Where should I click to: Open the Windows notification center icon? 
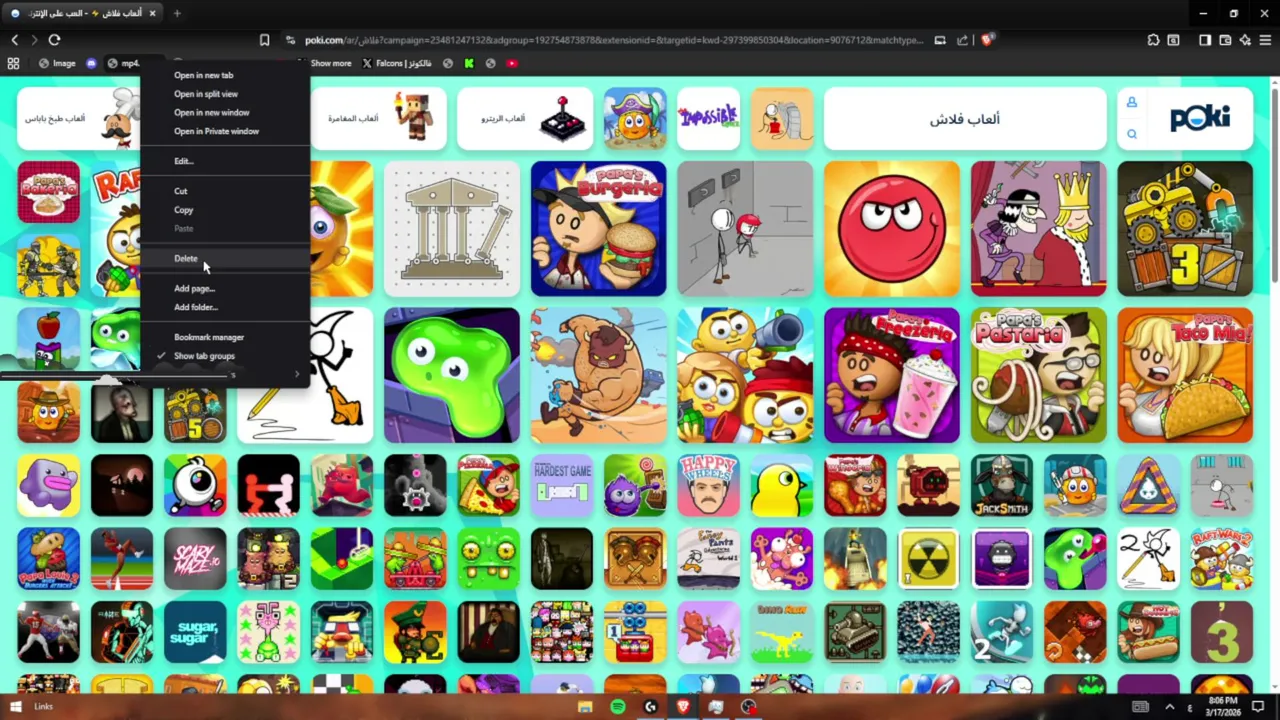1258,707
